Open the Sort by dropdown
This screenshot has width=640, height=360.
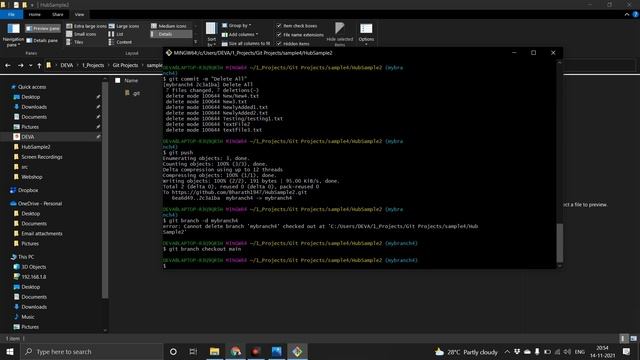pos(211,34)
